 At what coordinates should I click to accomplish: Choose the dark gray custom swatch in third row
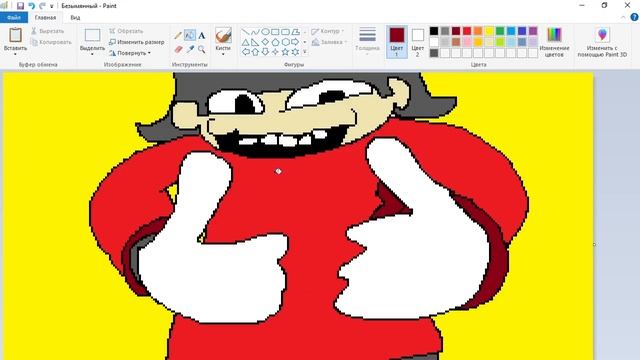click(x=434, y=53)
